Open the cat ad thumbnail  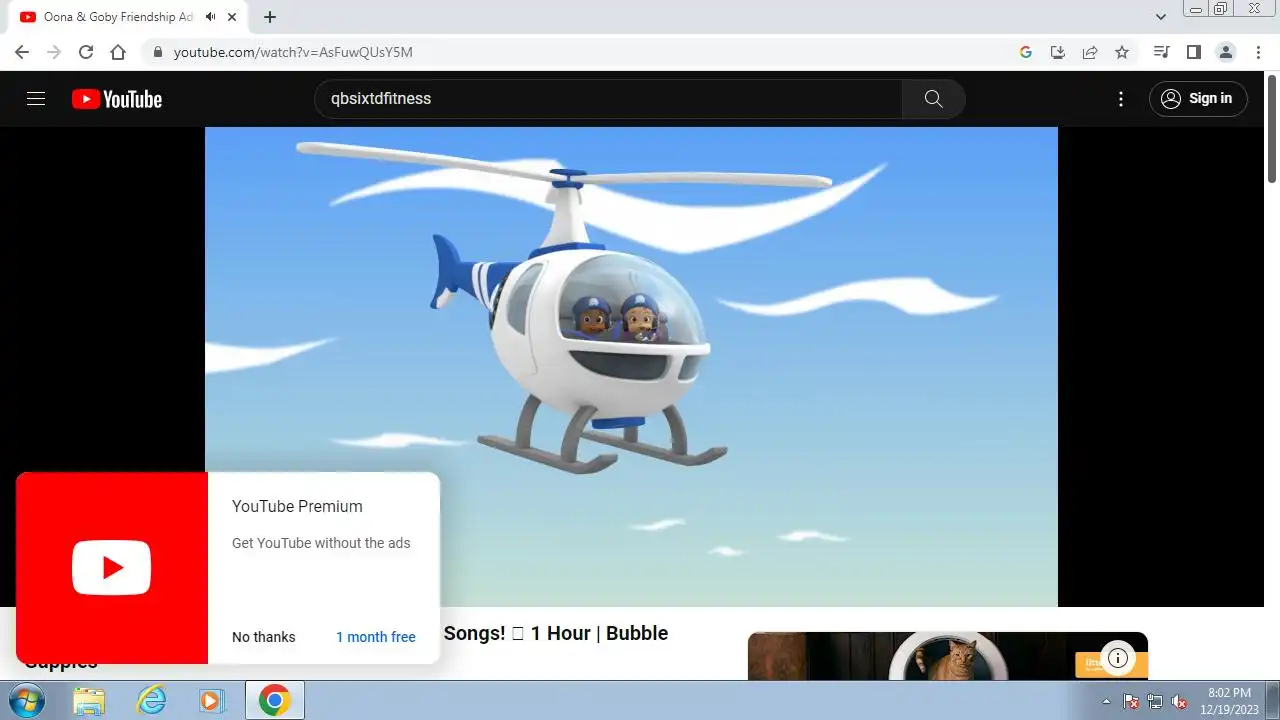[x=948, y=656]
